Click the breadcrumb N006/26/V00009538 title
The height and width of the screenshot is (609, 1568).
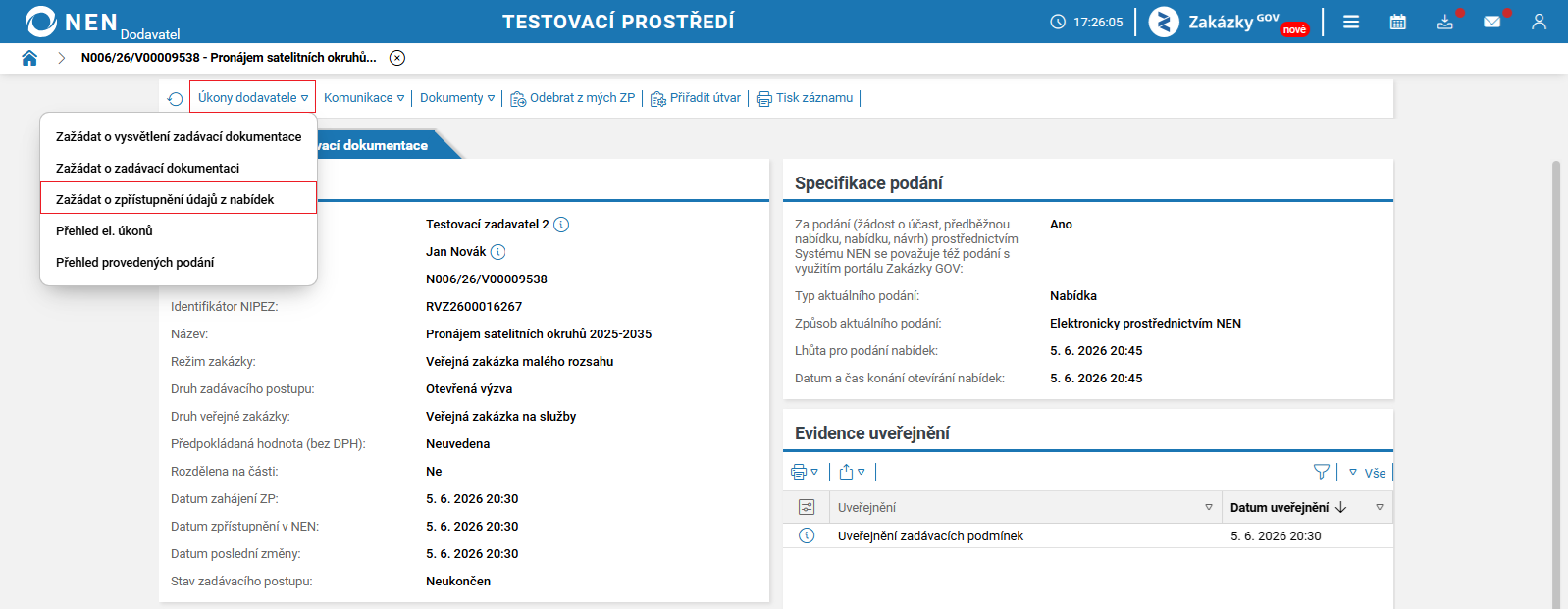pos(229,58)
